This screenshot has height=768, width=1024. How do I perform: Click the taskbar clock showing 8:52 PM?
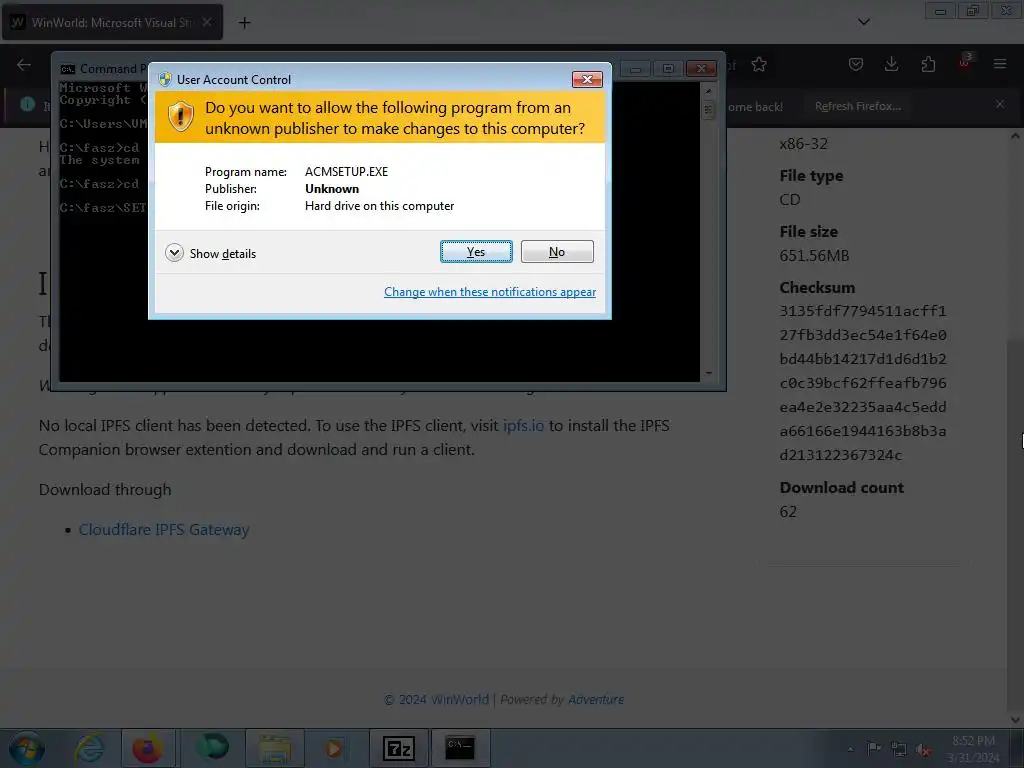[x=973, y=748]
